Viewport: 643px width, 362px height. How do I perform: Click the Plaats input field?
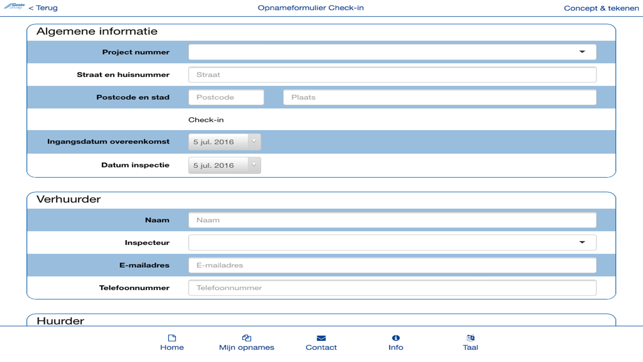click(440, 97)
